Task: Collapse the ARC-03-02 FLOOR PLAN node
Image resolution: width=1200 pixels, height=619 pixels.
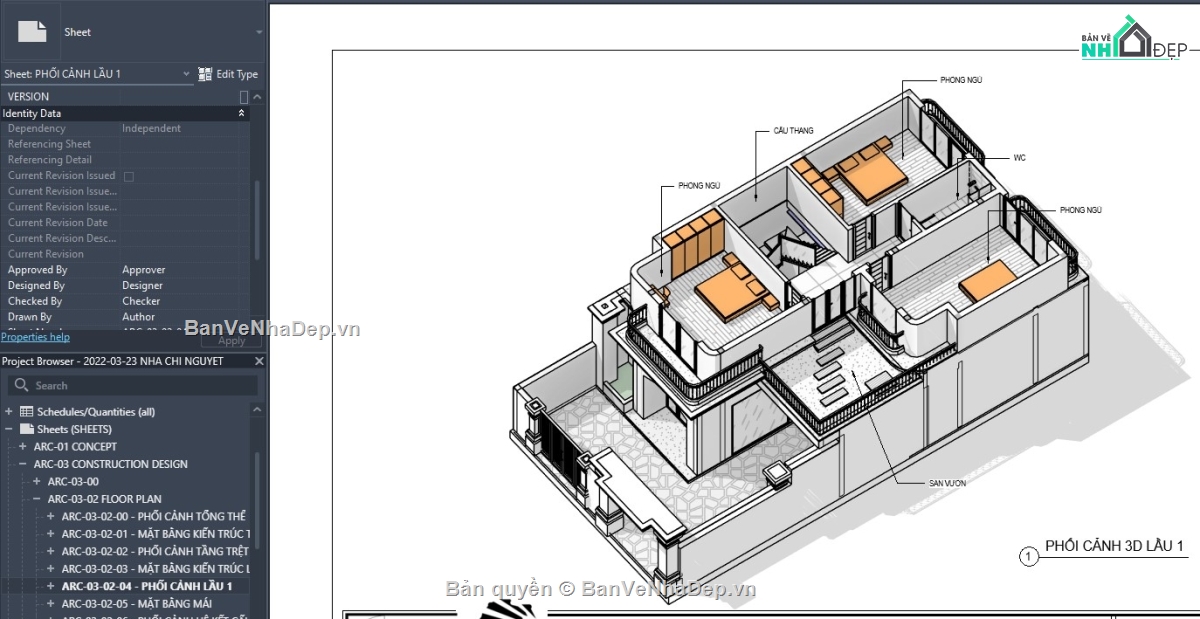Action: pos(37,499)
